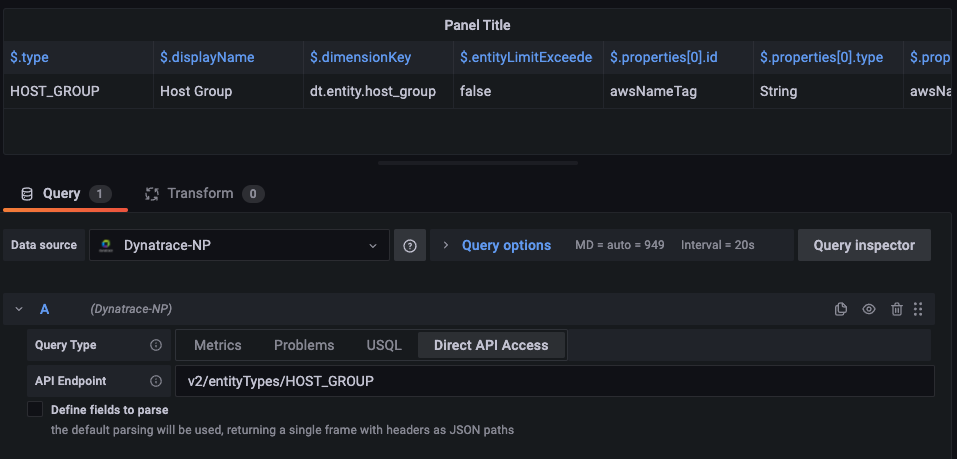Screen dimensions: 957x459
Task: Click the Host Group table cell
Action: pos(228,92)
